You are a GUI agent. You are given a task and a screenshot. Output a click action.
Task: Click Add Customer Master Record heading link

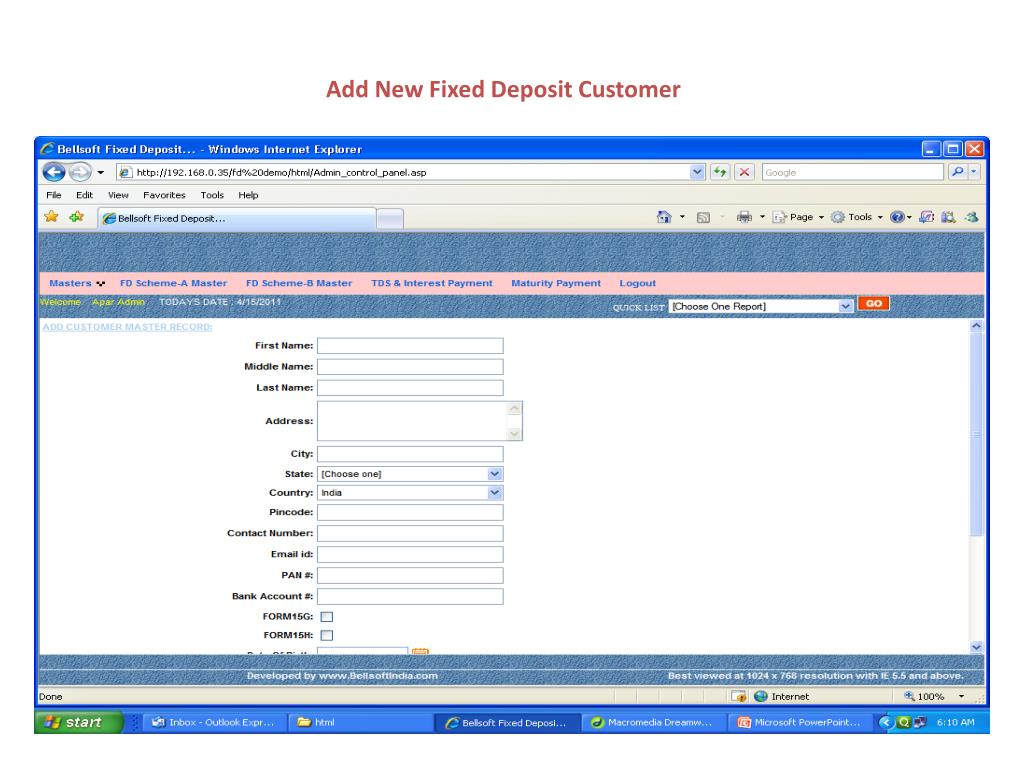127,327
